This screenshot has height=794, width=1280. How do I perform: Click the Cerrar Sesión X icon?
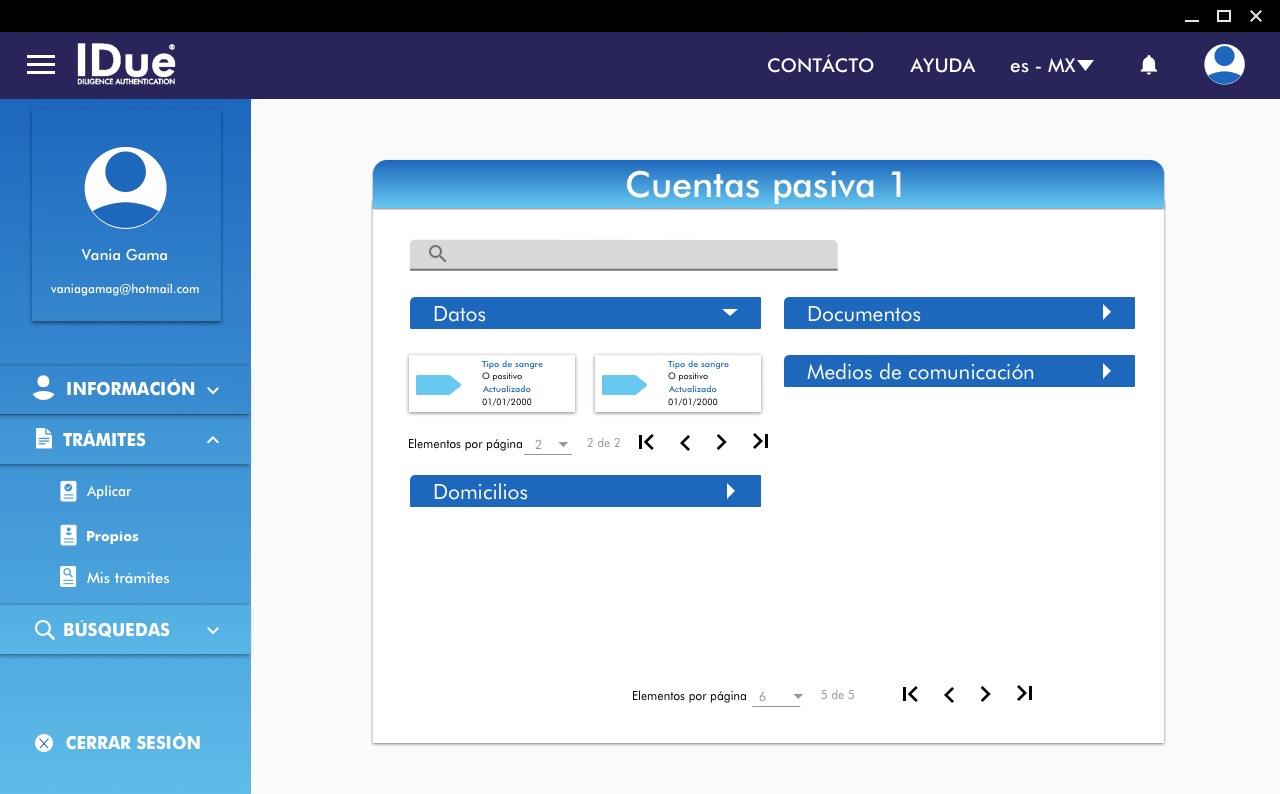pyautogui.click(x=44, y=743)
